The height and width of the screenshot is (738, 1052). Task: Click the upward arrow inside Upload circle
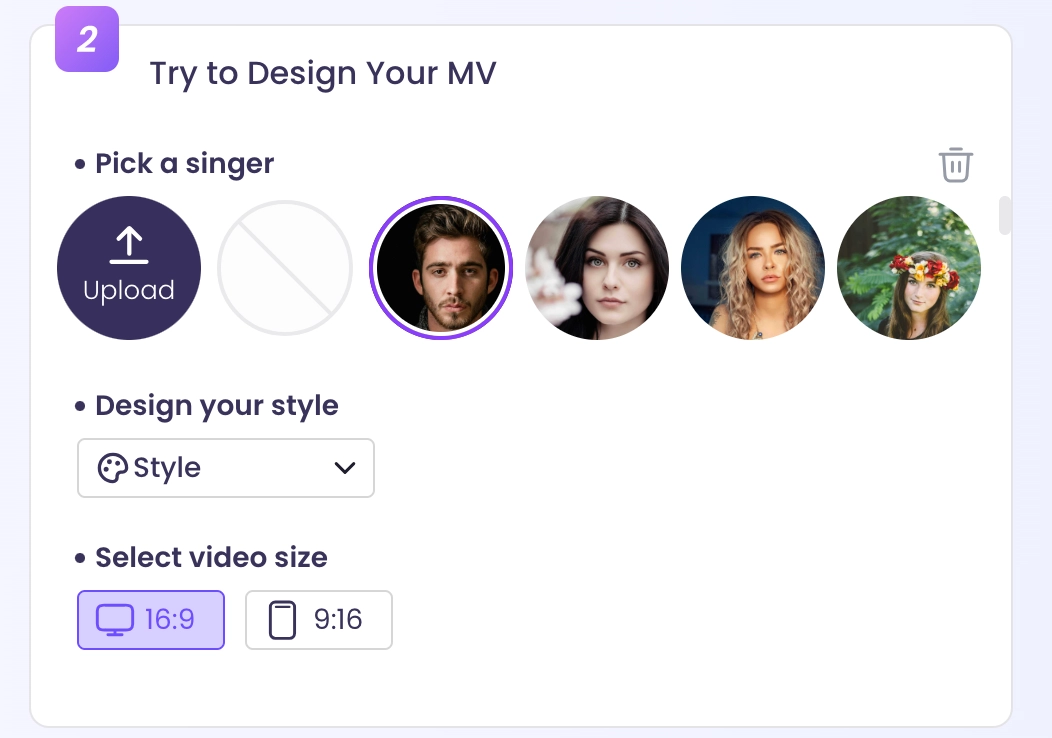point(128,243)
